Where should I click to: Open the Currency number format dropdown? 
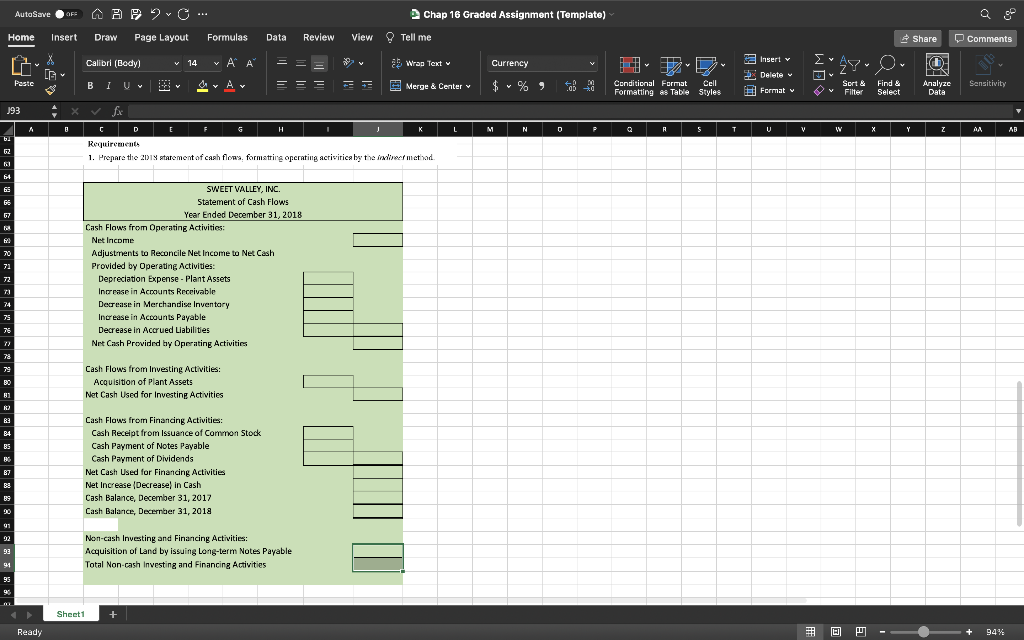click(542, 63)
